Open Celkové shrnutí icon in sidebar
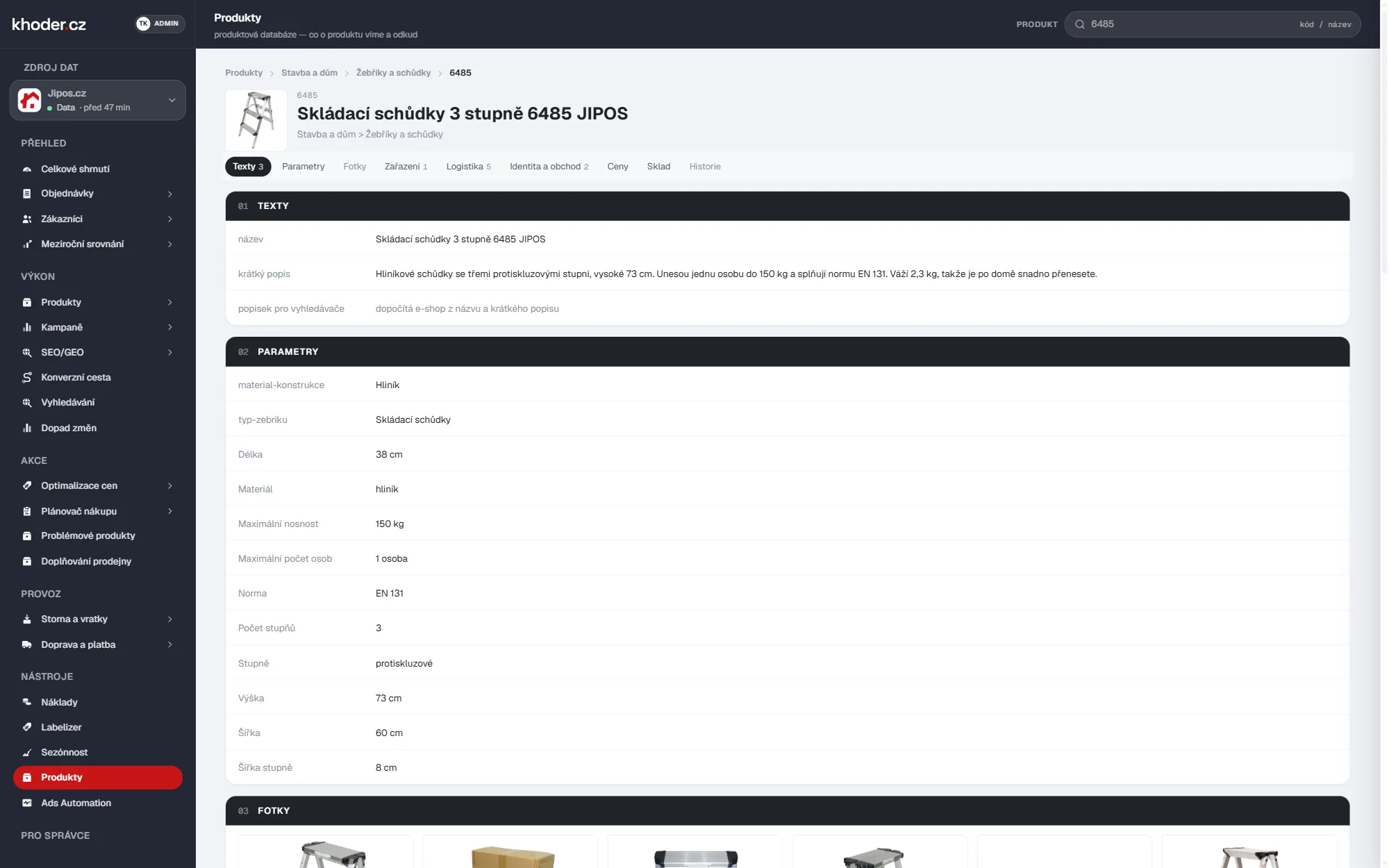 point(27,169)
